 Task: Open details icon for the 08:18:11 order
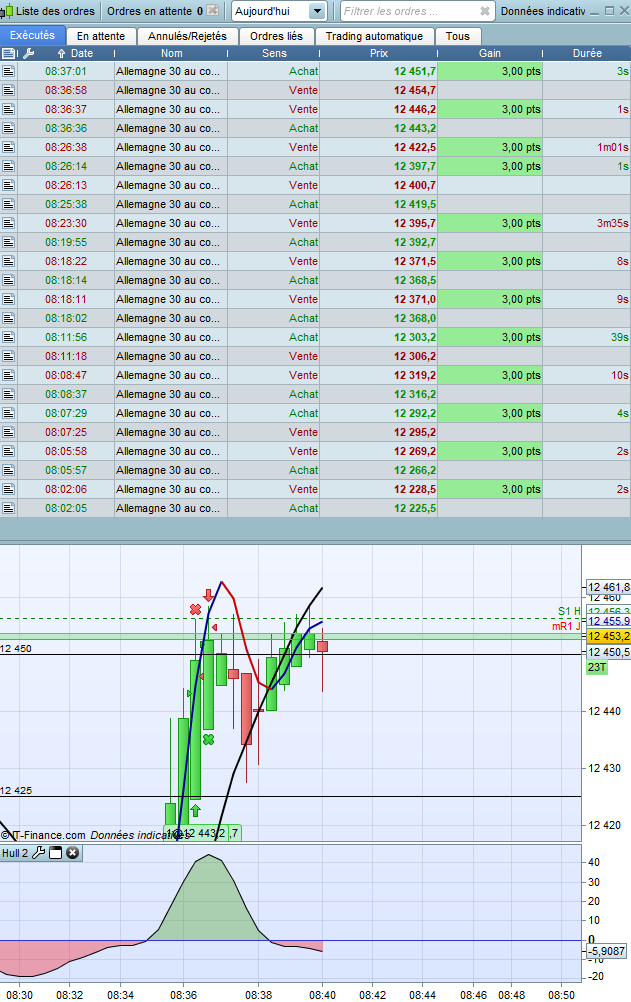(x=8, y=299)
